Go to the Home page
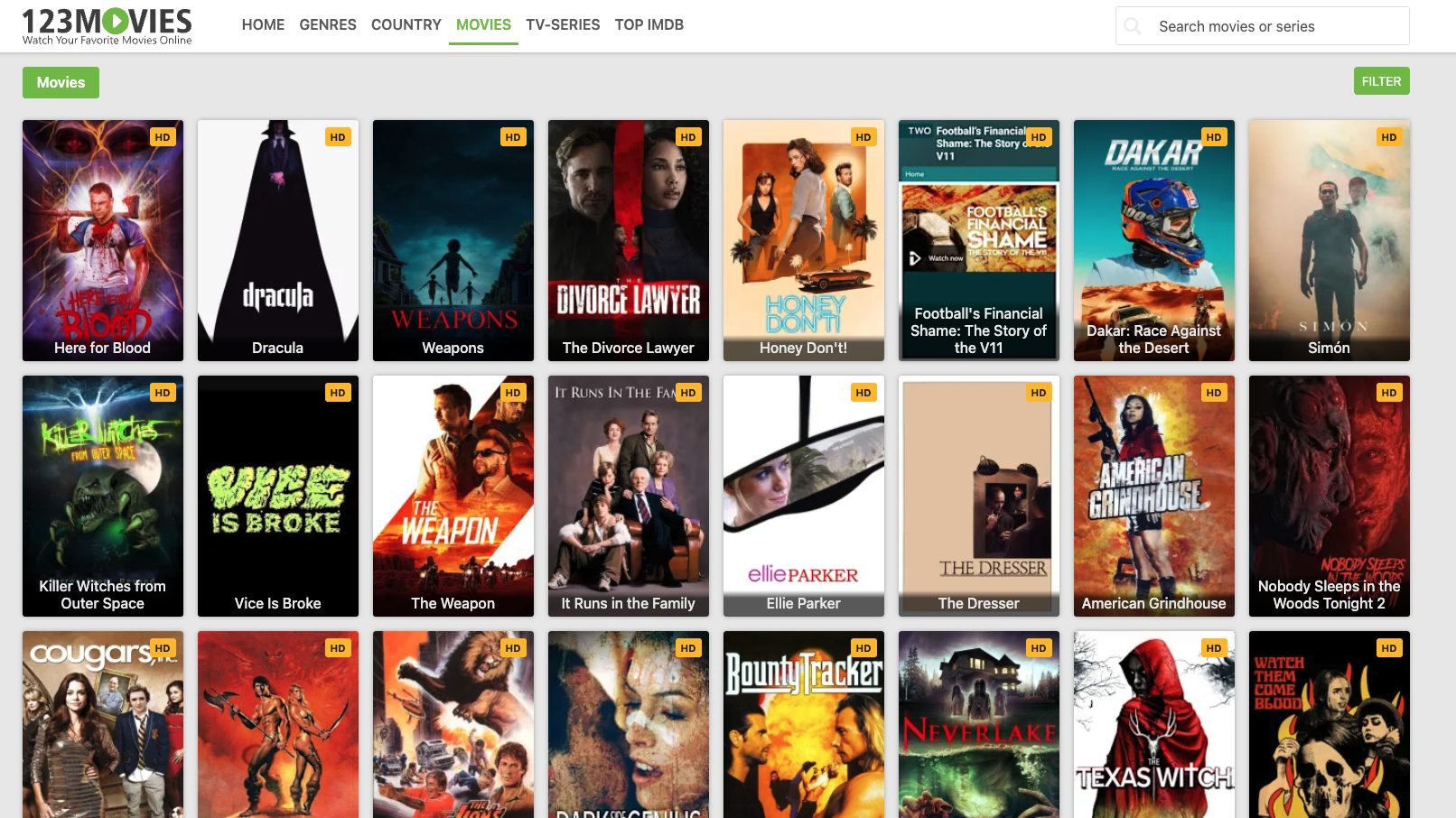Screen dimensions: 1456x818 tap(263, 25)
